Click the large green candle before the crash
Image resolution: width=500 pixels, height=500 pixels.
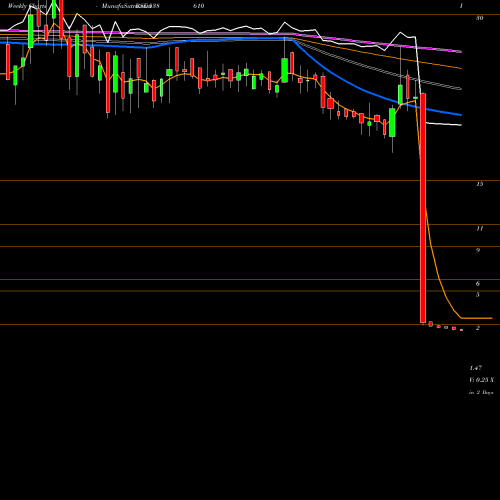[392, 122]
